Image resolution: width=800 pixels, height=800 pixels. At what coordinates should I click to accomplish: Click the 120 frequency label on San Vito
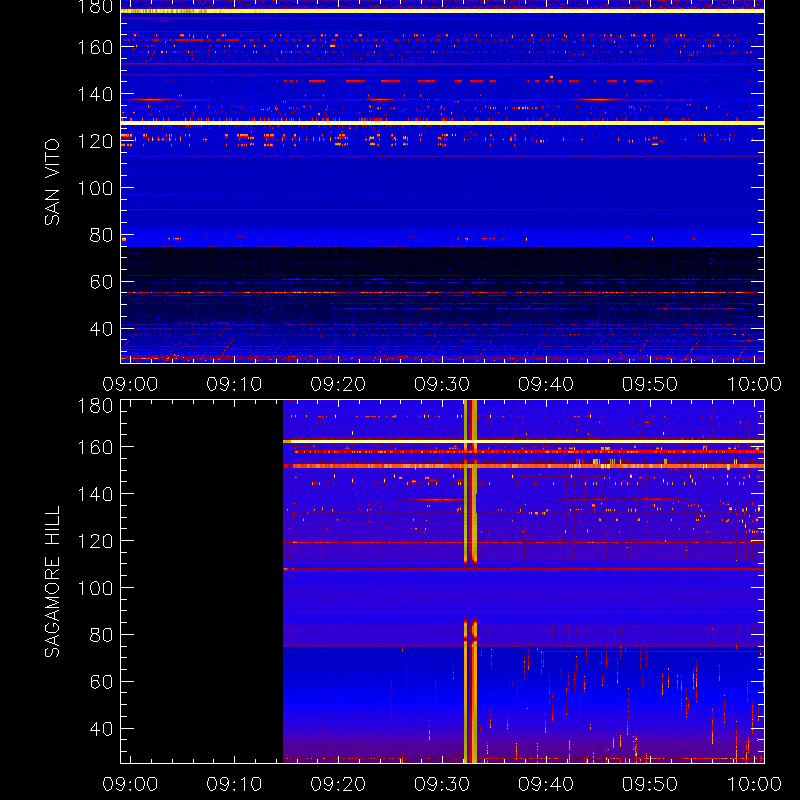pyautogui.click(x=95, y=141)
